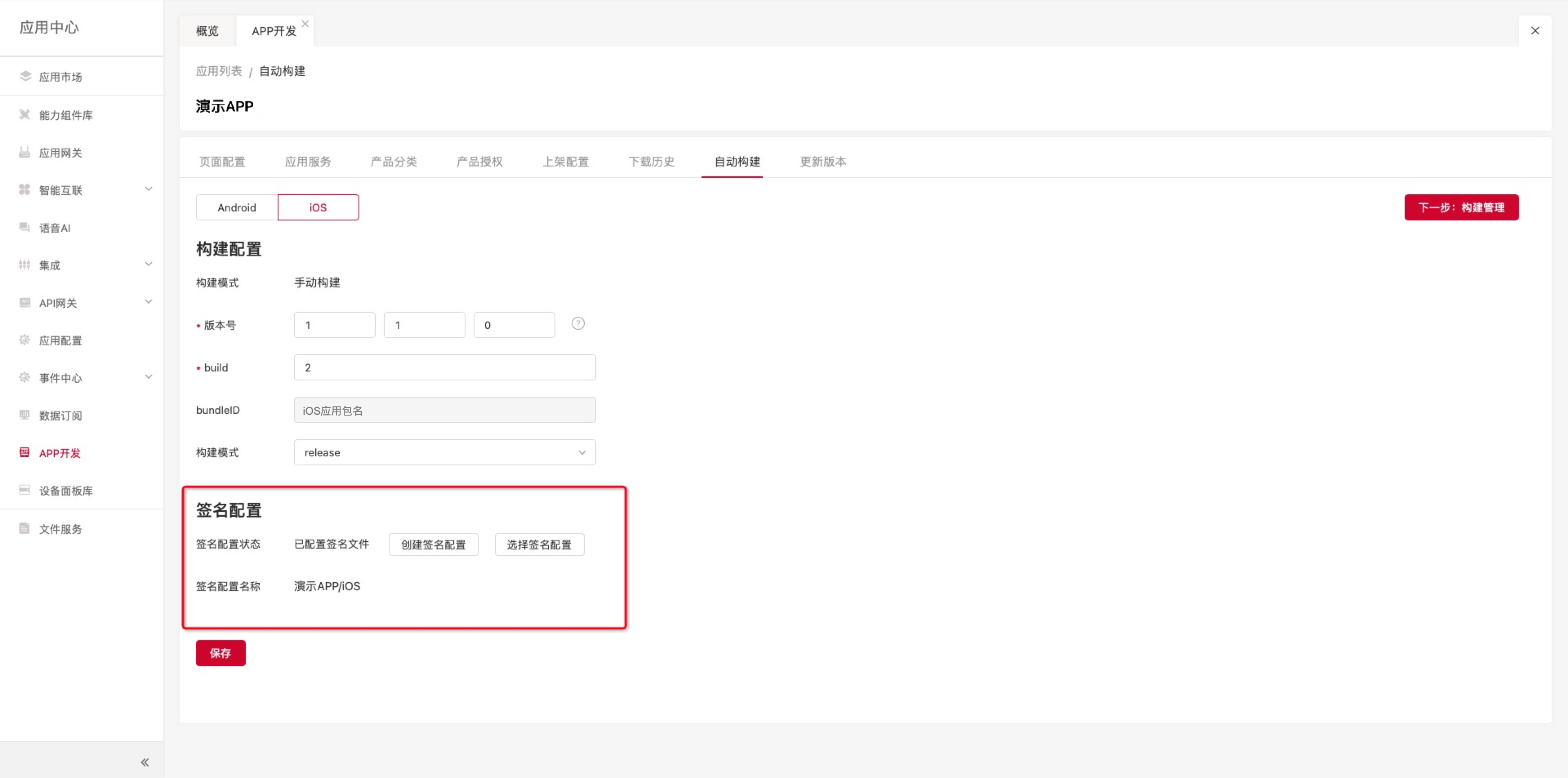Click the 语音AI sidebar icon
1568x778 pixels.
[25, 227]
